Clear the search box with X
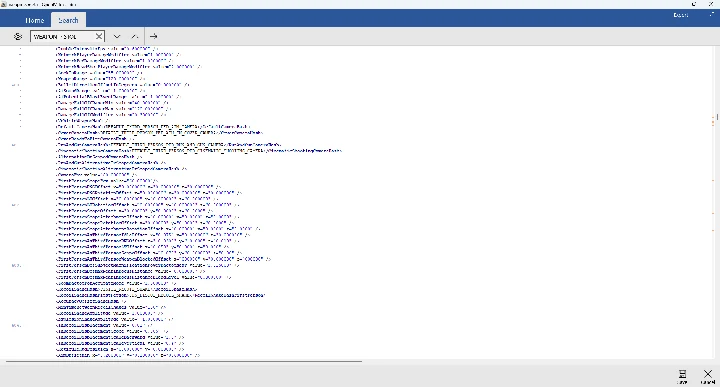This screenshot has height=387, width=720. pyautogui.click(x=99, y=36)
